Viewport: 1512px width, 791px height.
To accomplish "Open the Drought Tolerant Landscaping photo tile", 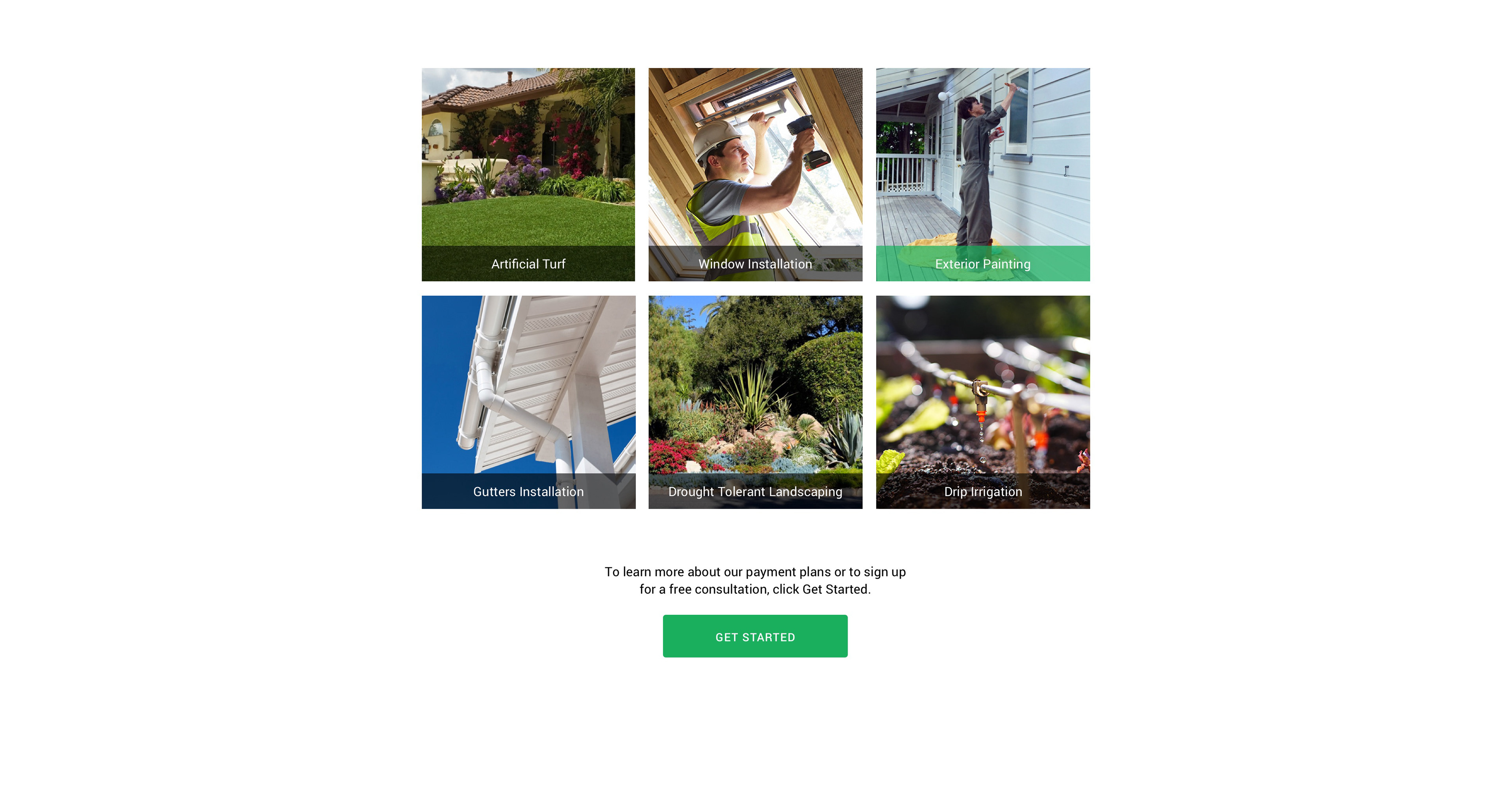I will pyautogui.click(x=756, y=402).
